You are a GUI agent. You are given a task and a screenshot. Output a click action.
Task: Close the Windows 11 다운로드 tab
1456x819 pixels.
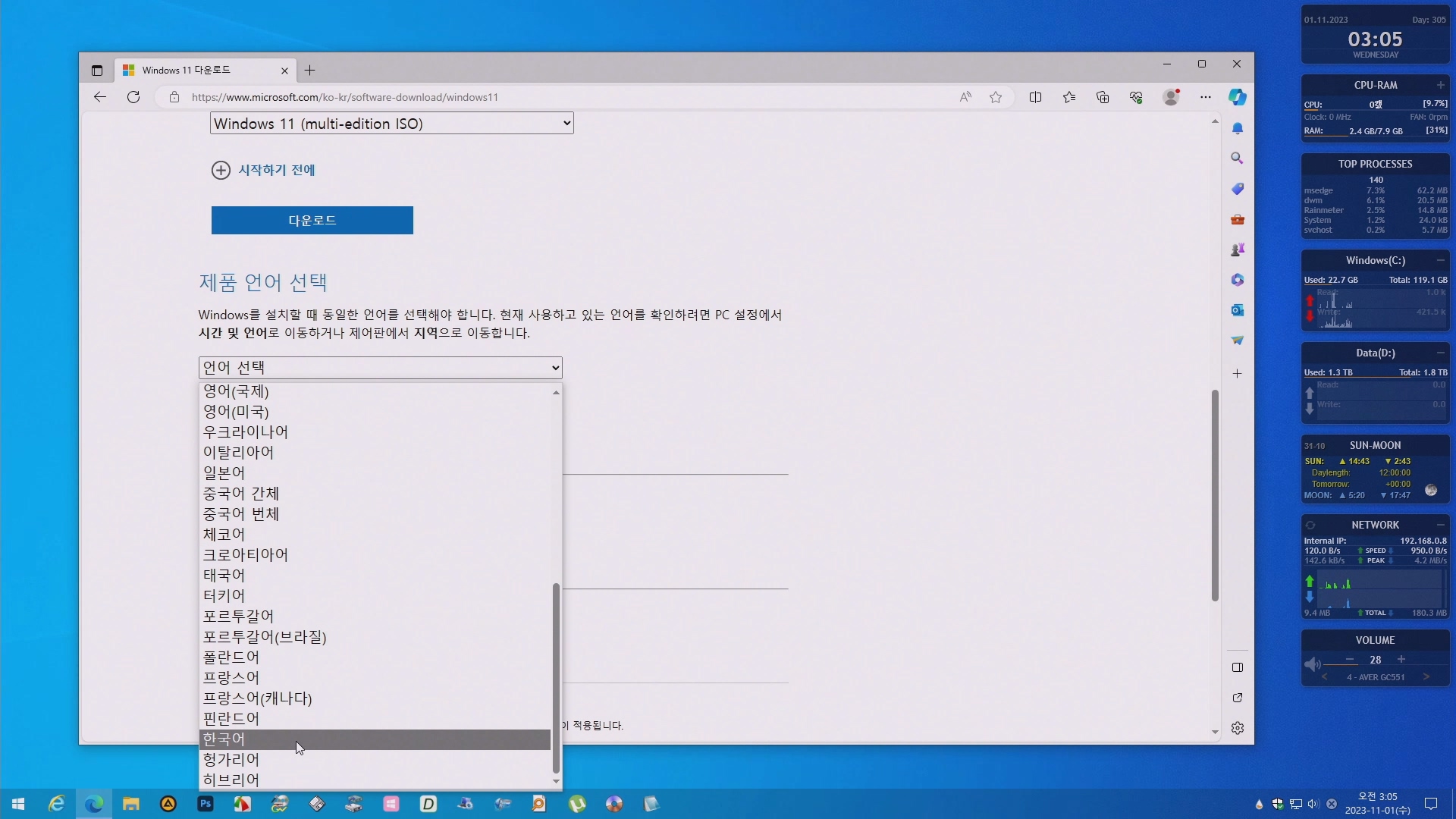point(284,71)
